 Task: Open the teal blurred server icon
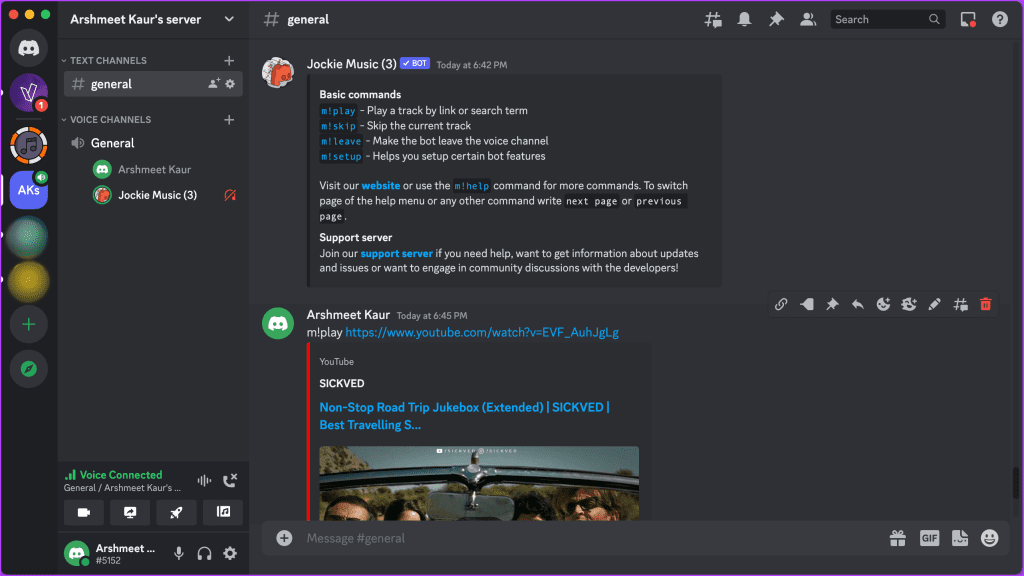tap(29, 236)
